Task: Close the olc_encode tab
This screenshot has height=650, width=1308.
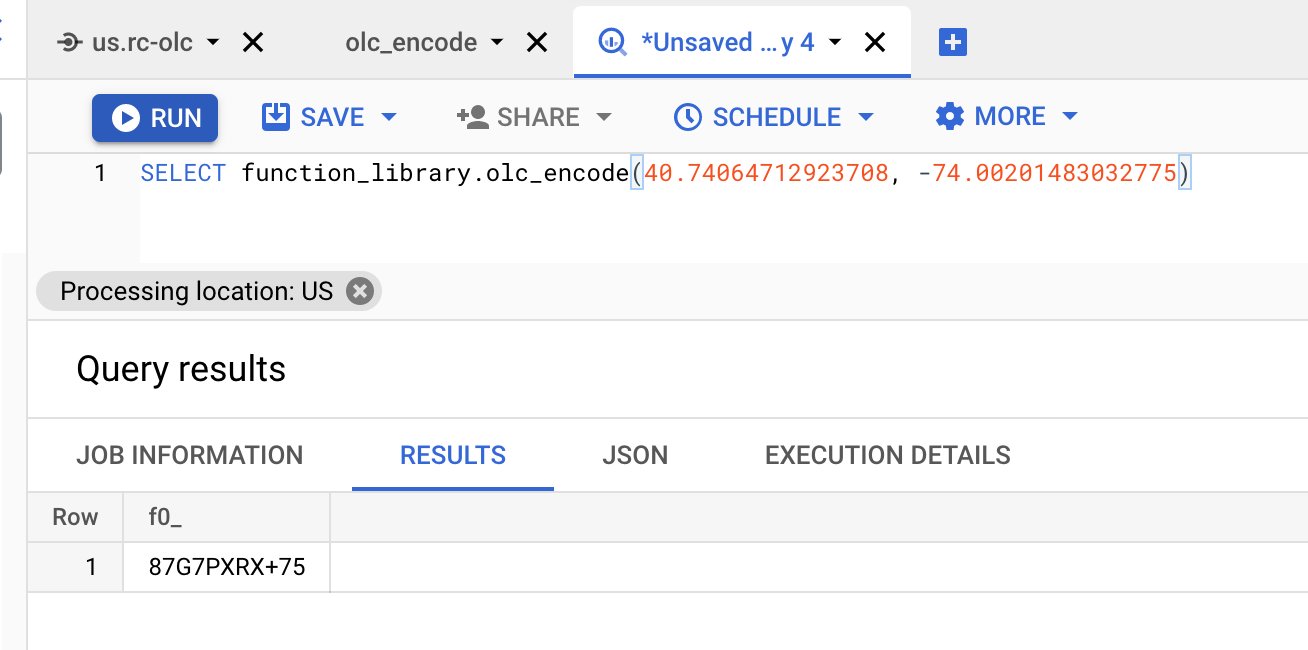Action: 537,43
